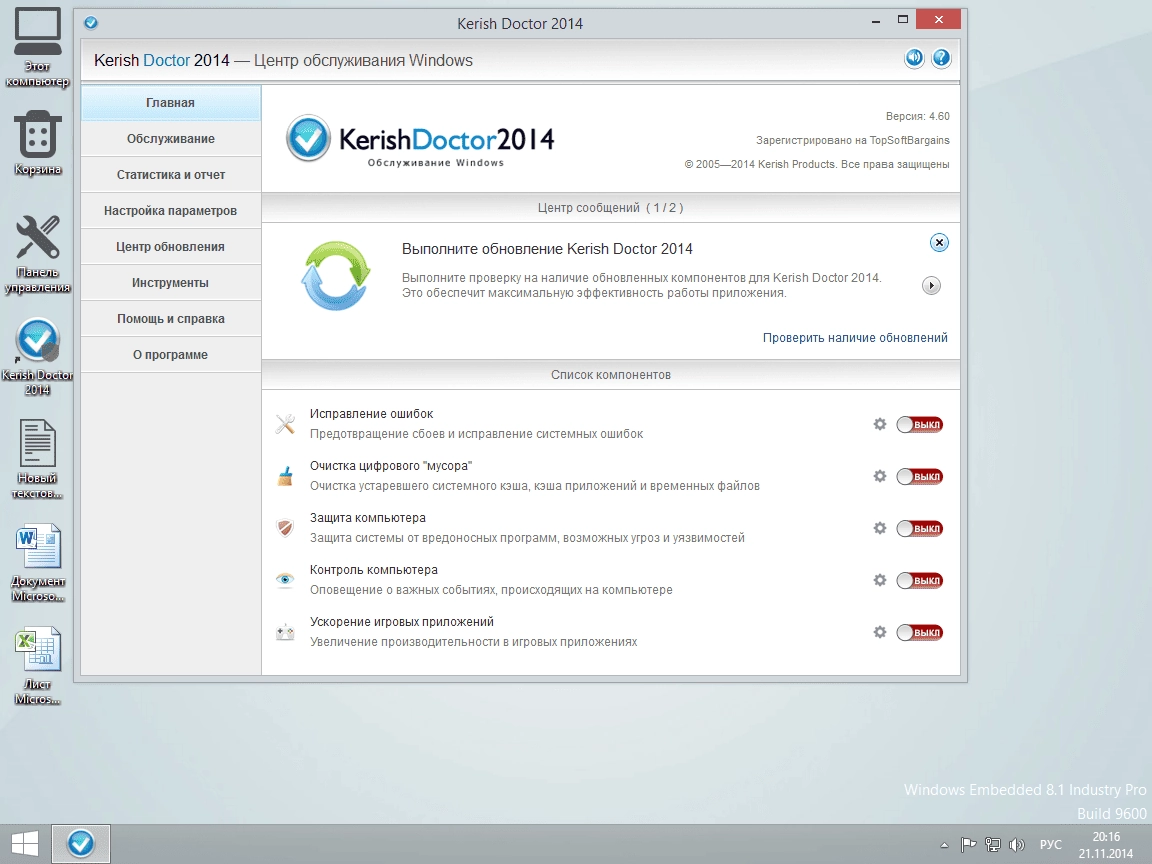Screen dimensions: 1152x864
Task: Open Этот компьютер desktop icon
Action: [x=37, y=48]
